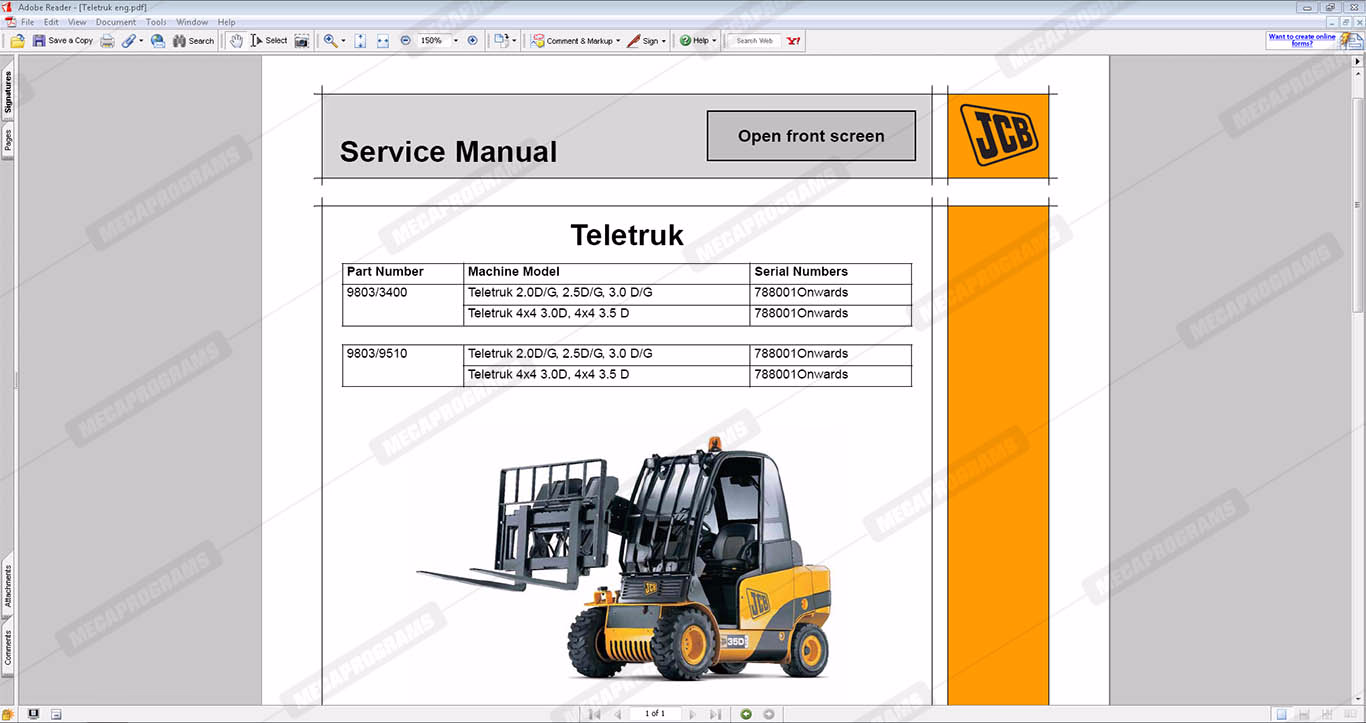Switch to Continuous page layout icon
Screen dimensions: 1366x723
[x=1303, y=714]
